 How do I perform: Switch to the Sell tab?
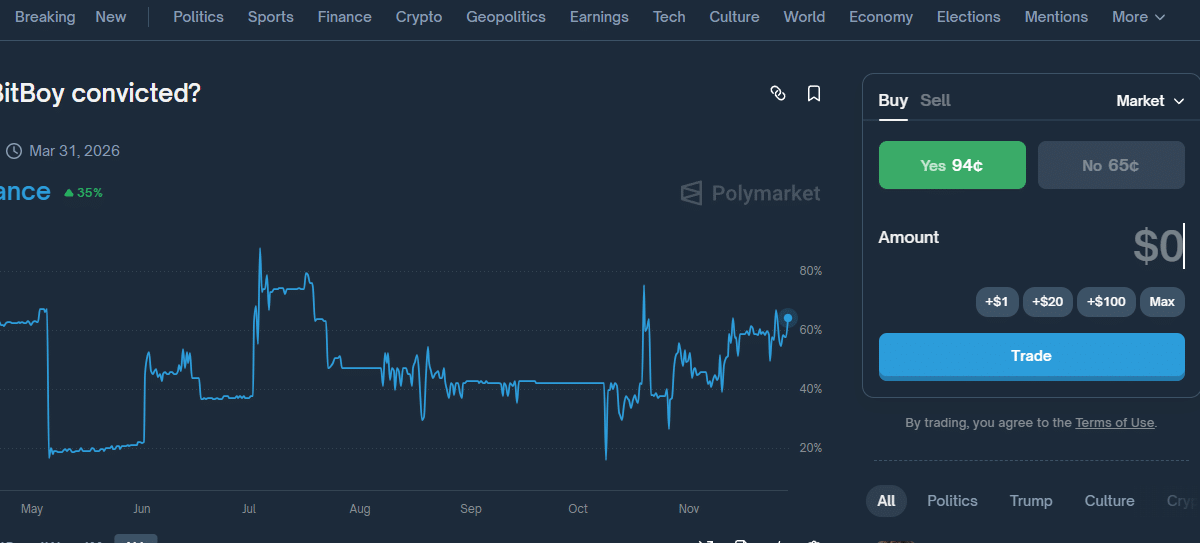tap(935, 100)
